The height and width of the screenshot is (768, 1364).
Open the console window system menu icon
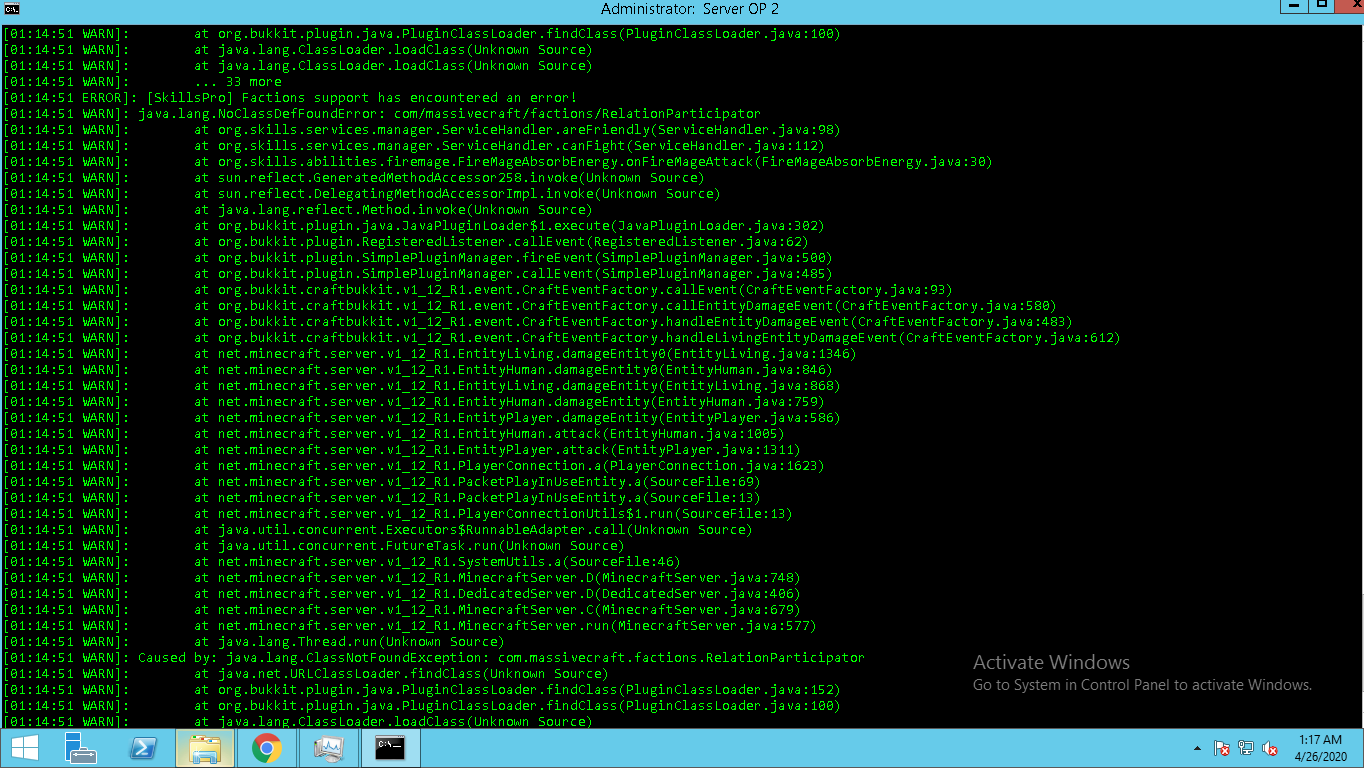12,9
